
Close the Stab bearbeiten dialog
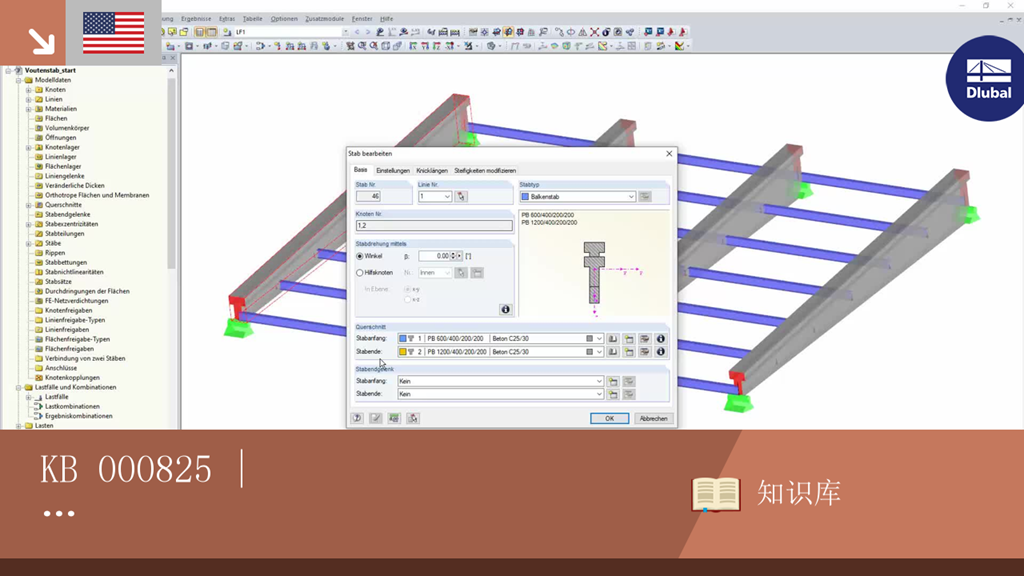tap(669, 153)
